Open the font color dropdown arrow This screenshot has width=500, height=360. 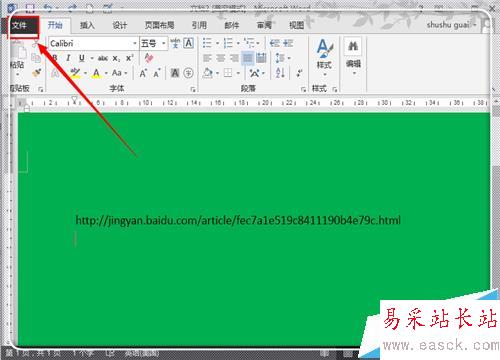click(x=106, y=73)
